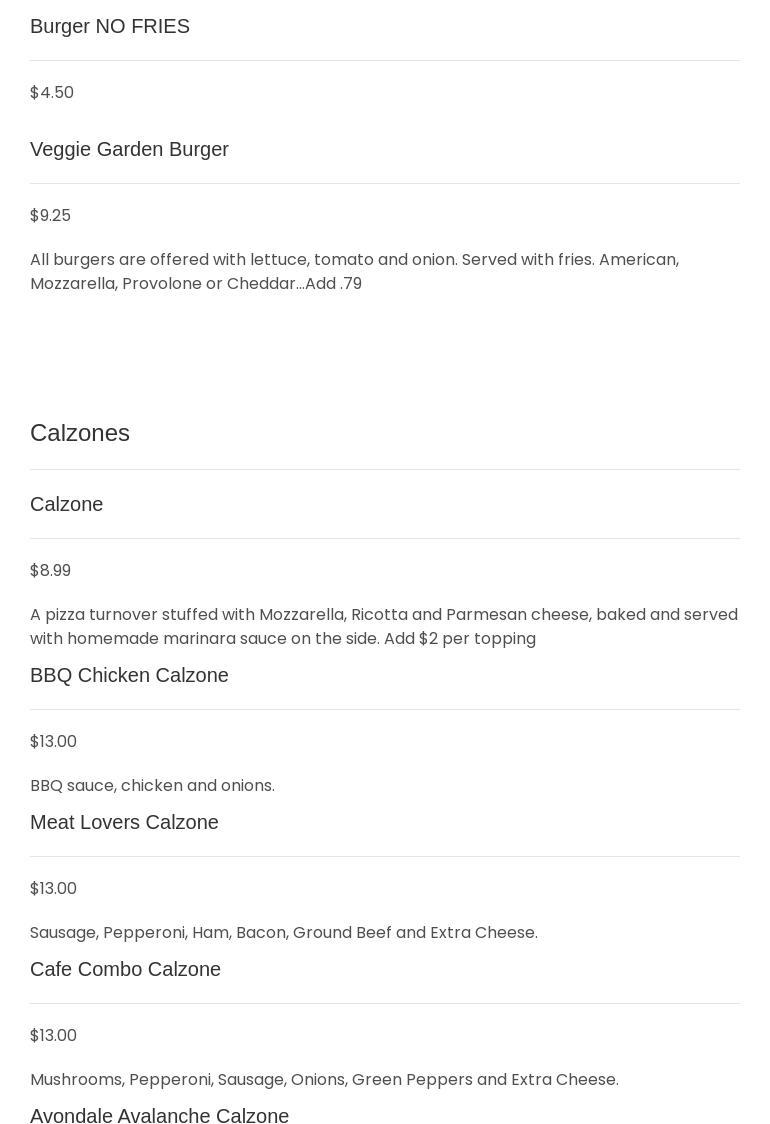Click the BBQ Chicken Calzone $13.00 price
The height and width of the screenshot is (1124, 770).
click(x=53, y=741)
